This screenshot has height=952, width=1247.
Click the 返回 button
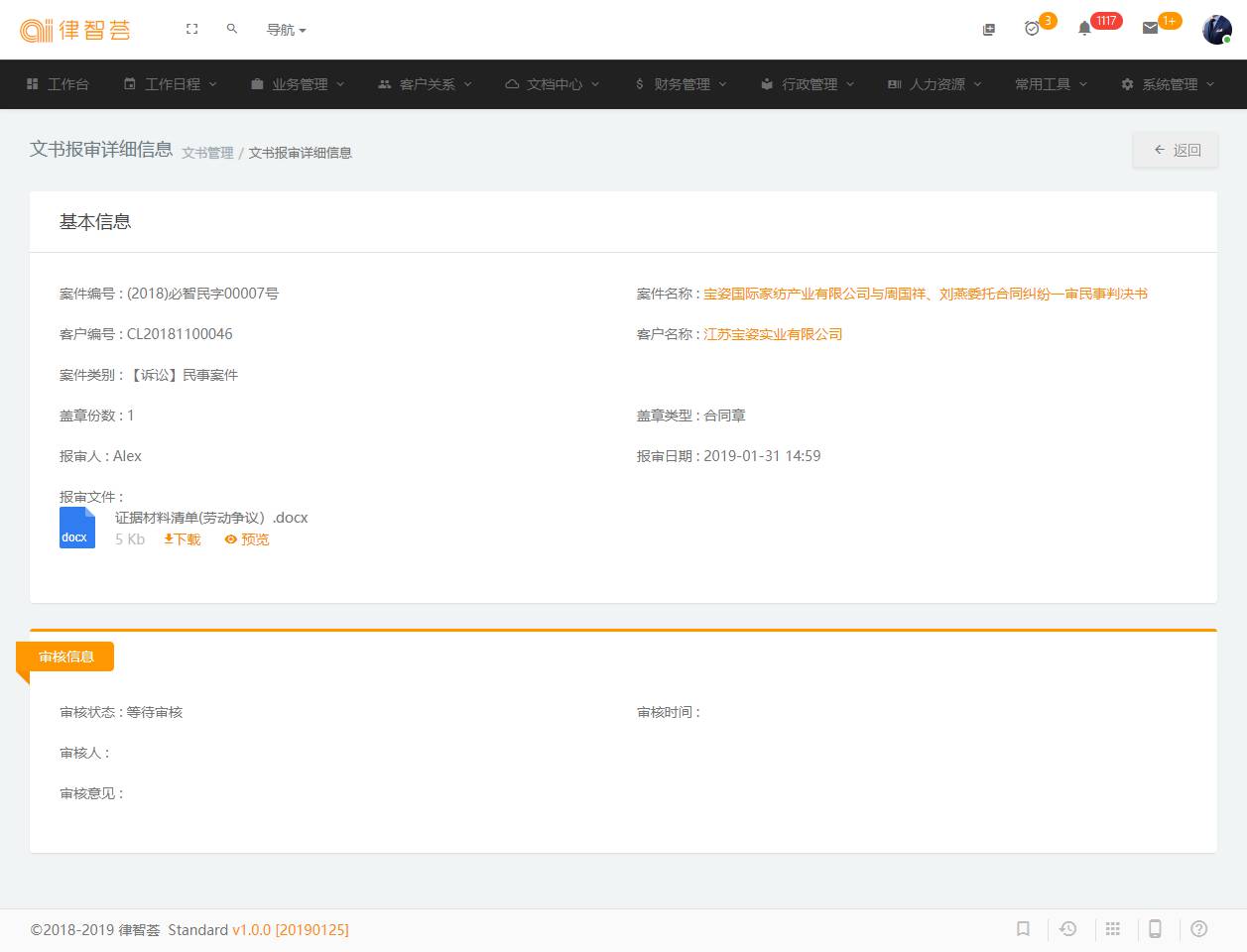[1175, 150]
